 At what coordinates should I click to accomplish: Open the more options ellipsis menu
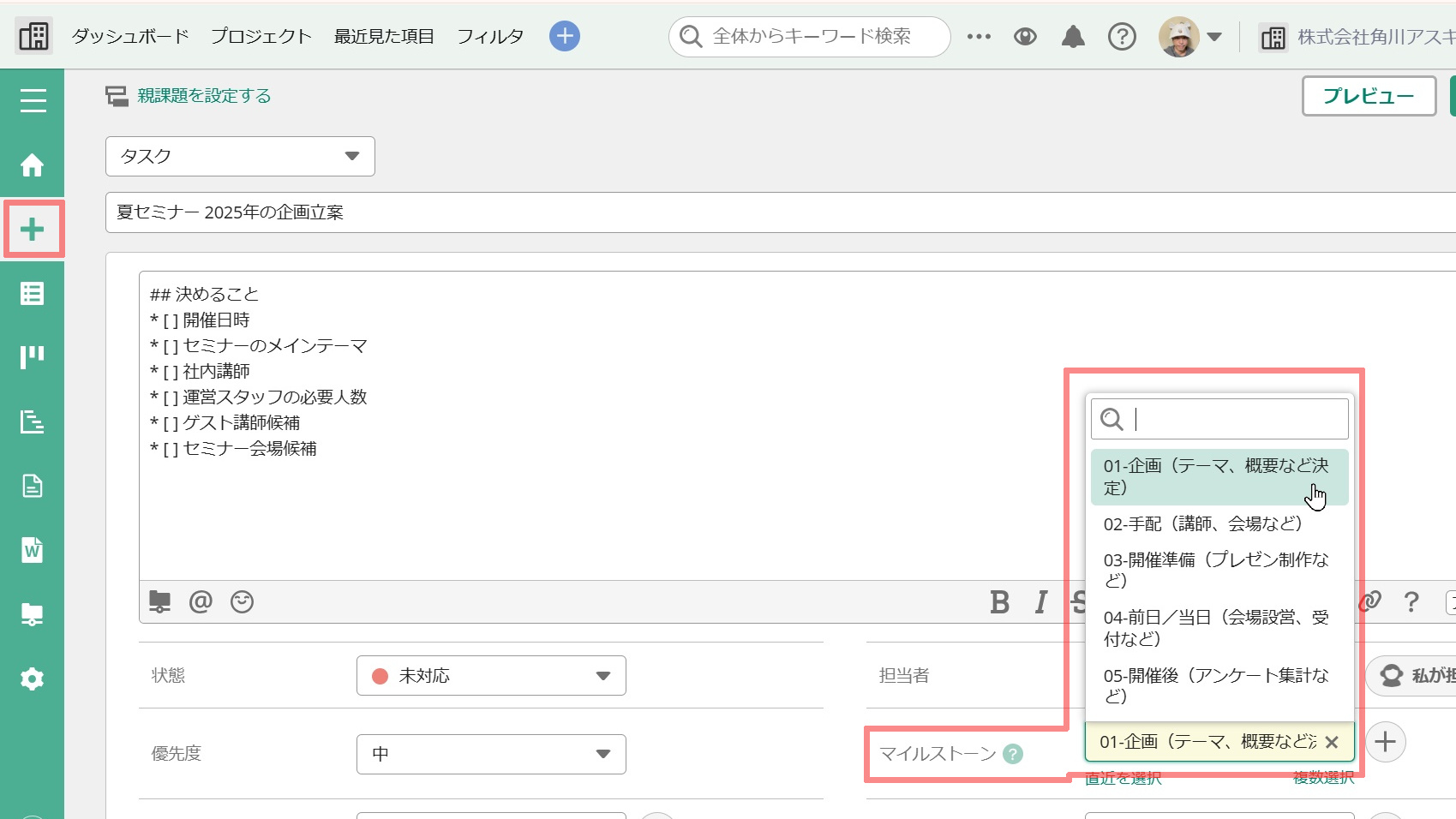[979, 37]
